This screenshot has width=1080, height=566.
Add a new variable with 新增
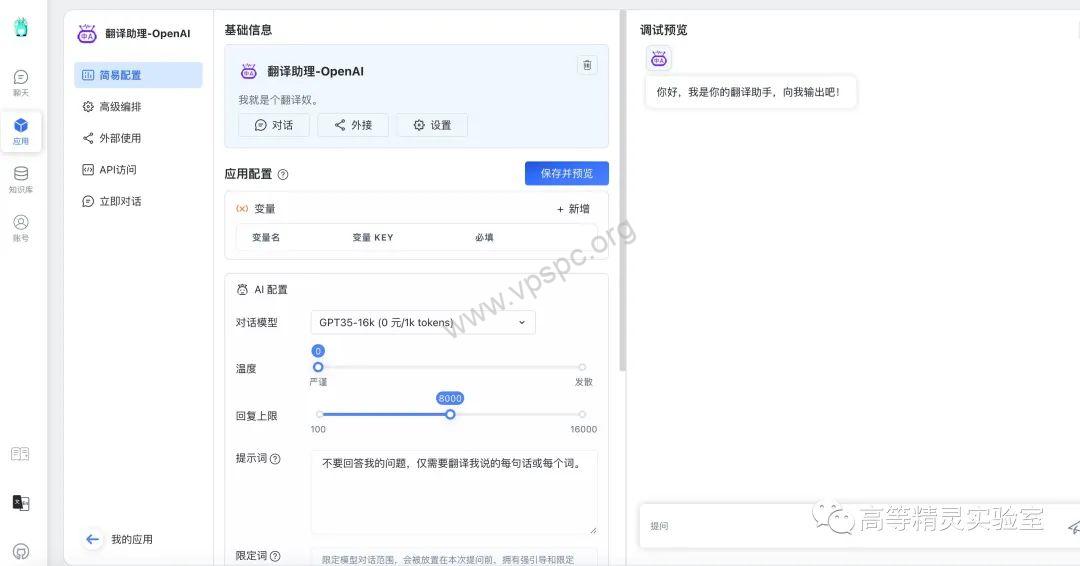(573, 209)
